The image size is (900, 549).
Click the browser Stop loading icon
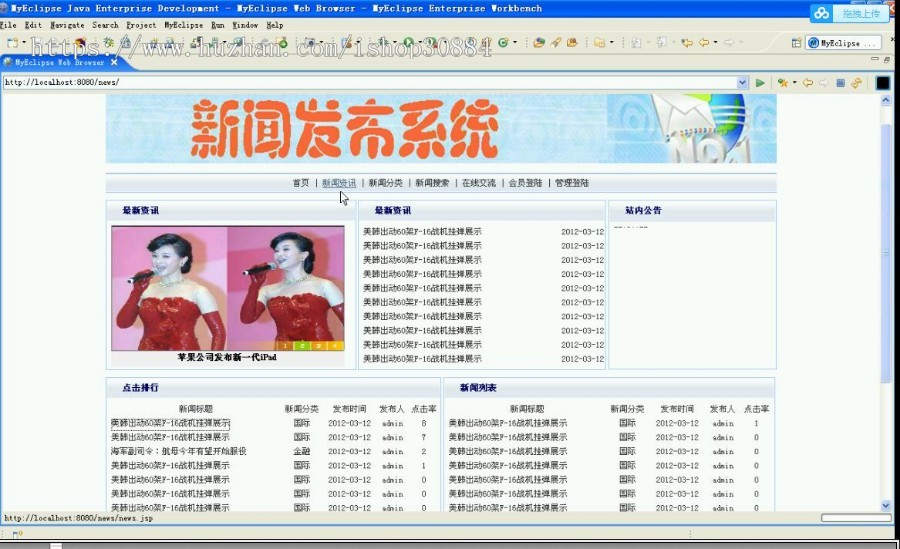840,83
